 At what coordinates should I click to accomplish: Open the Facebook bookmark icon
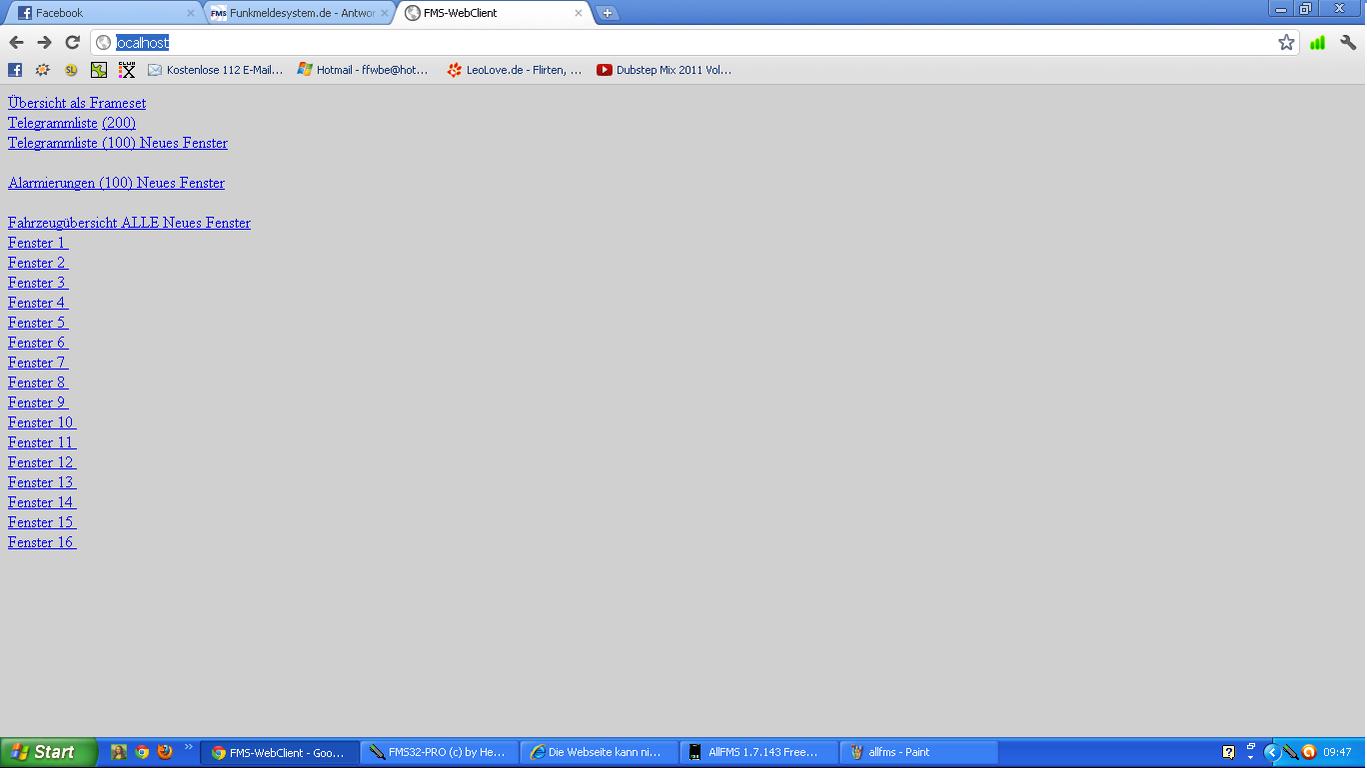[x=15, y=70]
